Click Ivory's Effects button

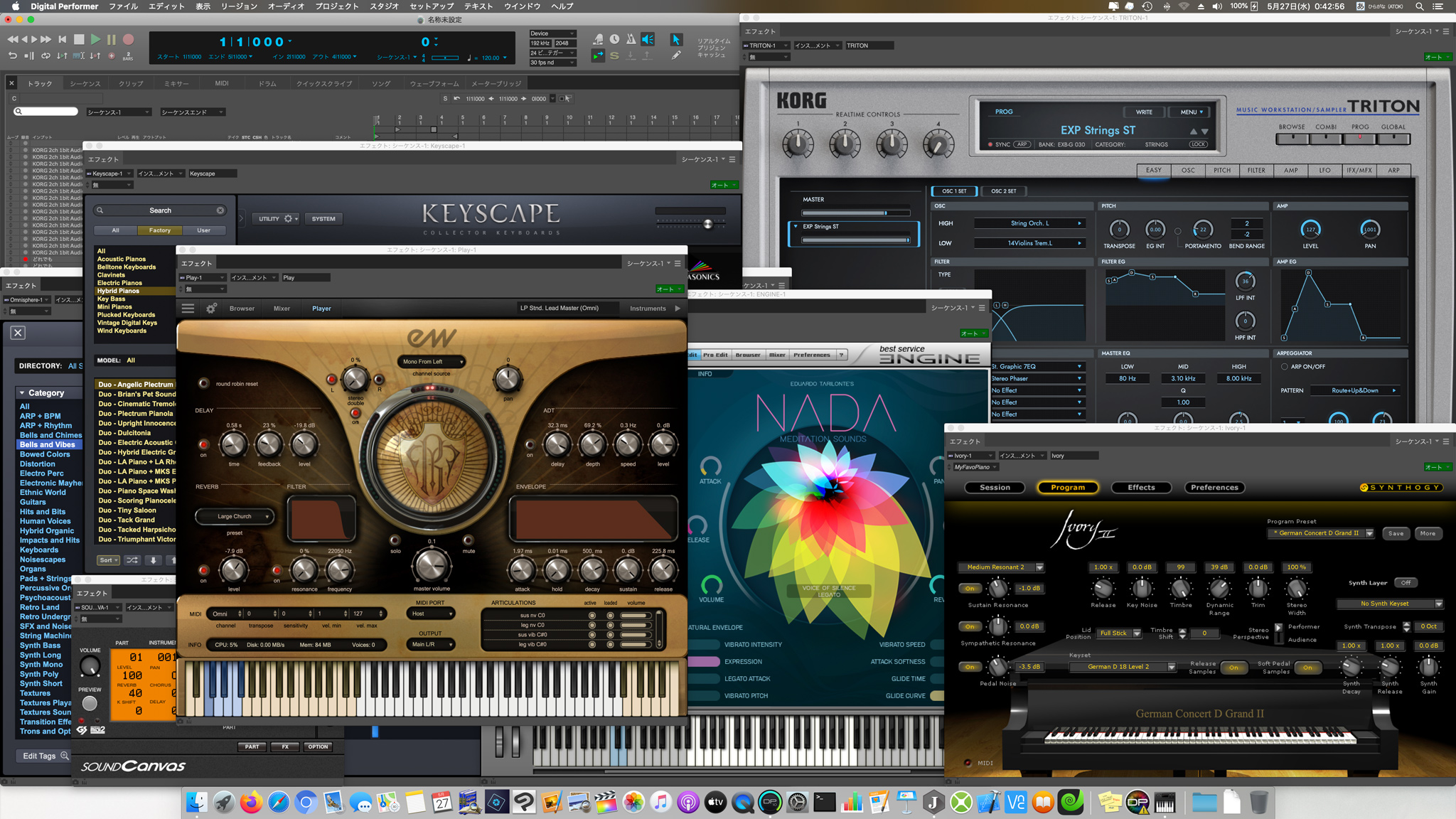pos(1141,488)
